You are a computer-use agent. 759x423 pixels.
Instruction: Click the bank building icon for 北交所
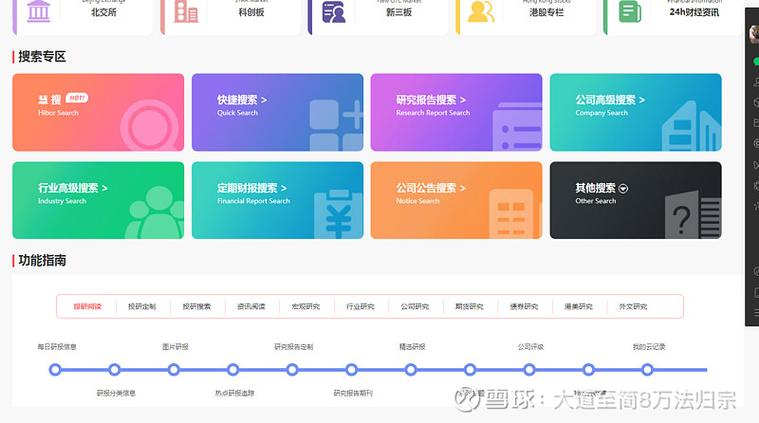tap(39, 11)
